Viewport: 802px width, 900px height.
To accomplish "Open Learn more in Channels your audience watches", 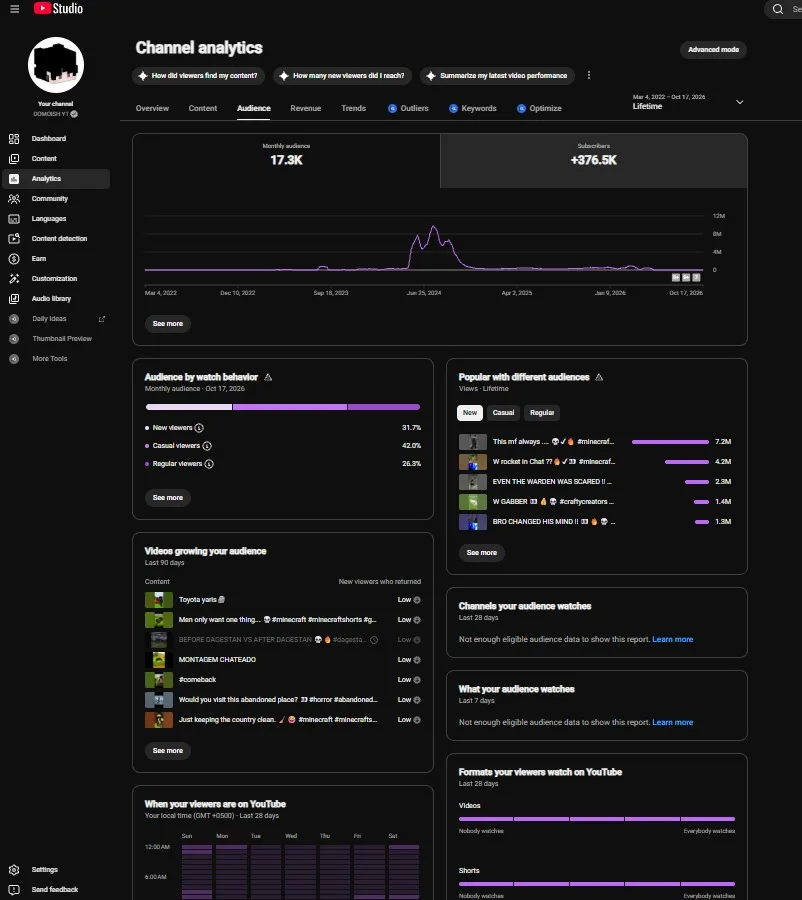I will (x=672, y=639).
